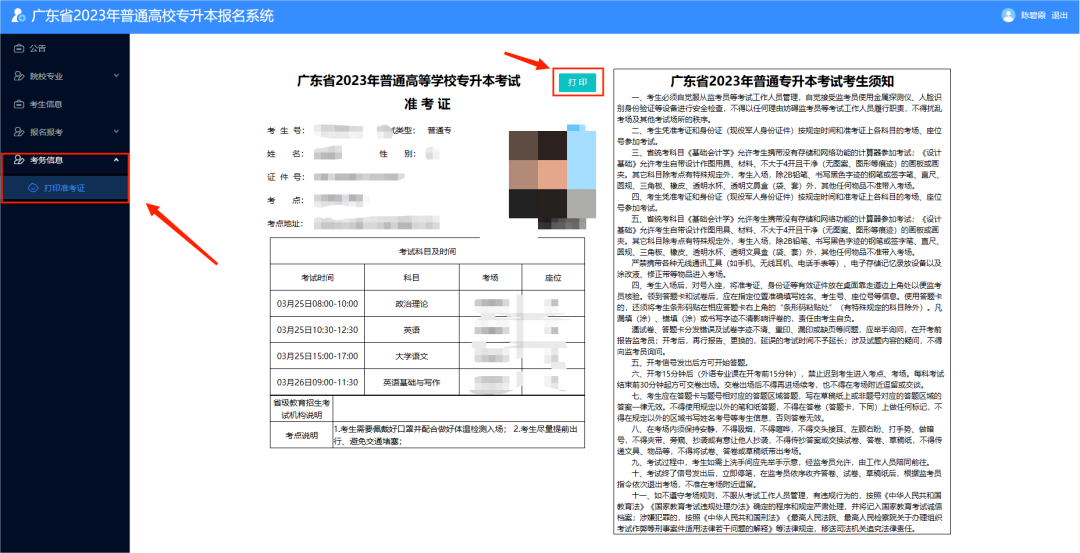Click the user avatar icon
1080x553 pixels.
[1007, 16]
